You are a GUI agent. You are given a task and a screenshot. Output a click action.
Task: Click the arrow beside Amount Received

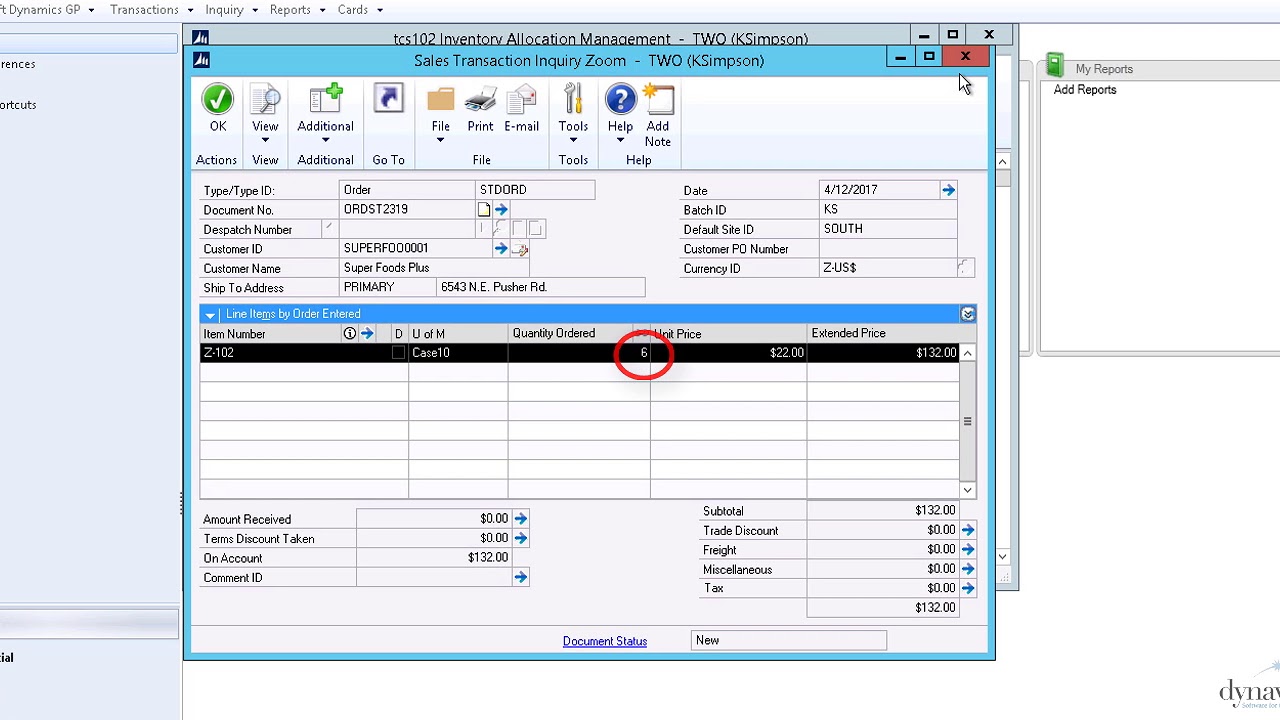[x=520, y=519]
